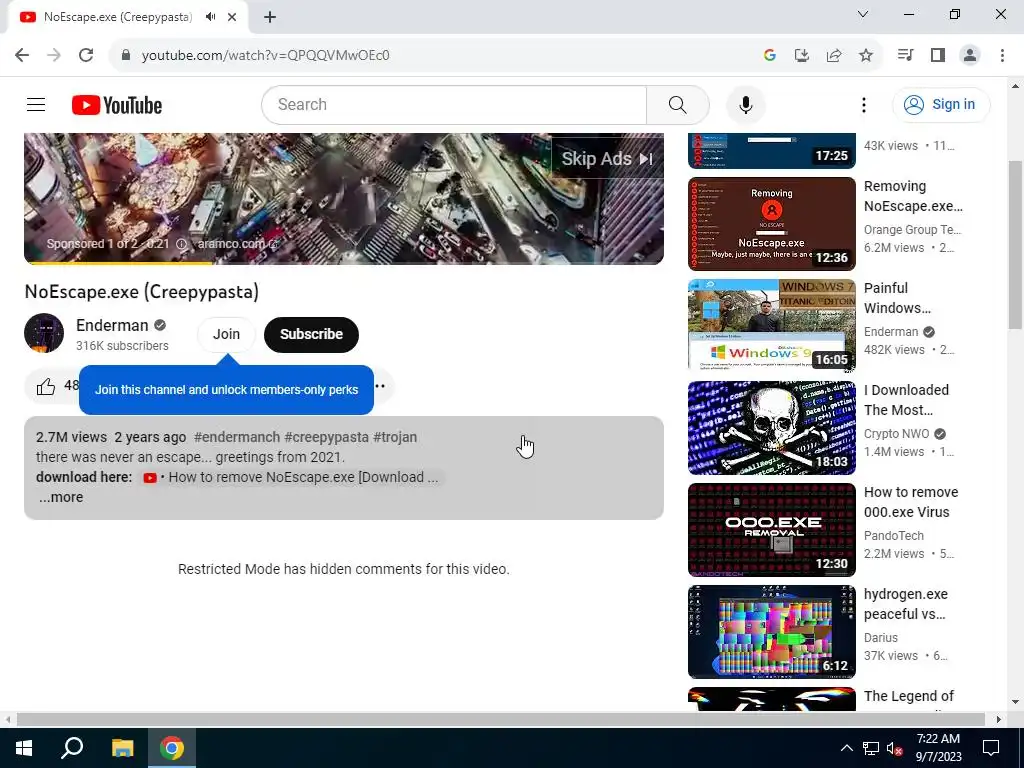Click the 'Removing NoEscape.exe' title
This screenshot has height=768, width=1024.
coord(912,196)
